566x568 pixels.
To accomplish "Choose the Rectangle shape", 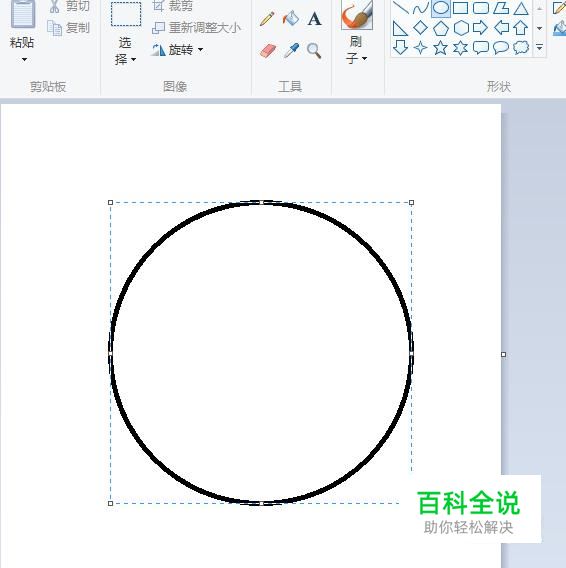I will pos(461,8).
